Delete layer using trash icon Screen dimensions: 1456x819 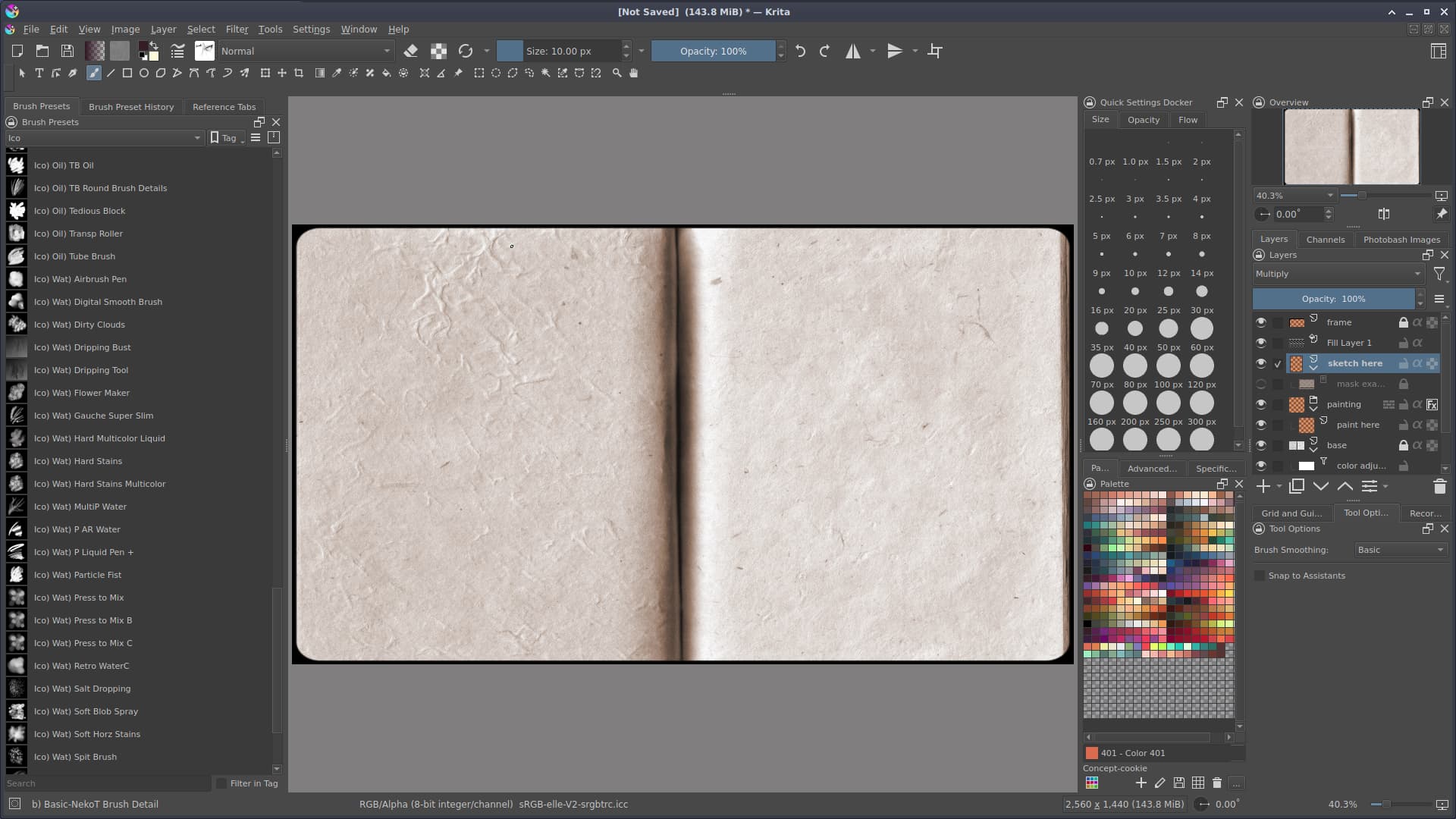click(x=1439, y=487)
